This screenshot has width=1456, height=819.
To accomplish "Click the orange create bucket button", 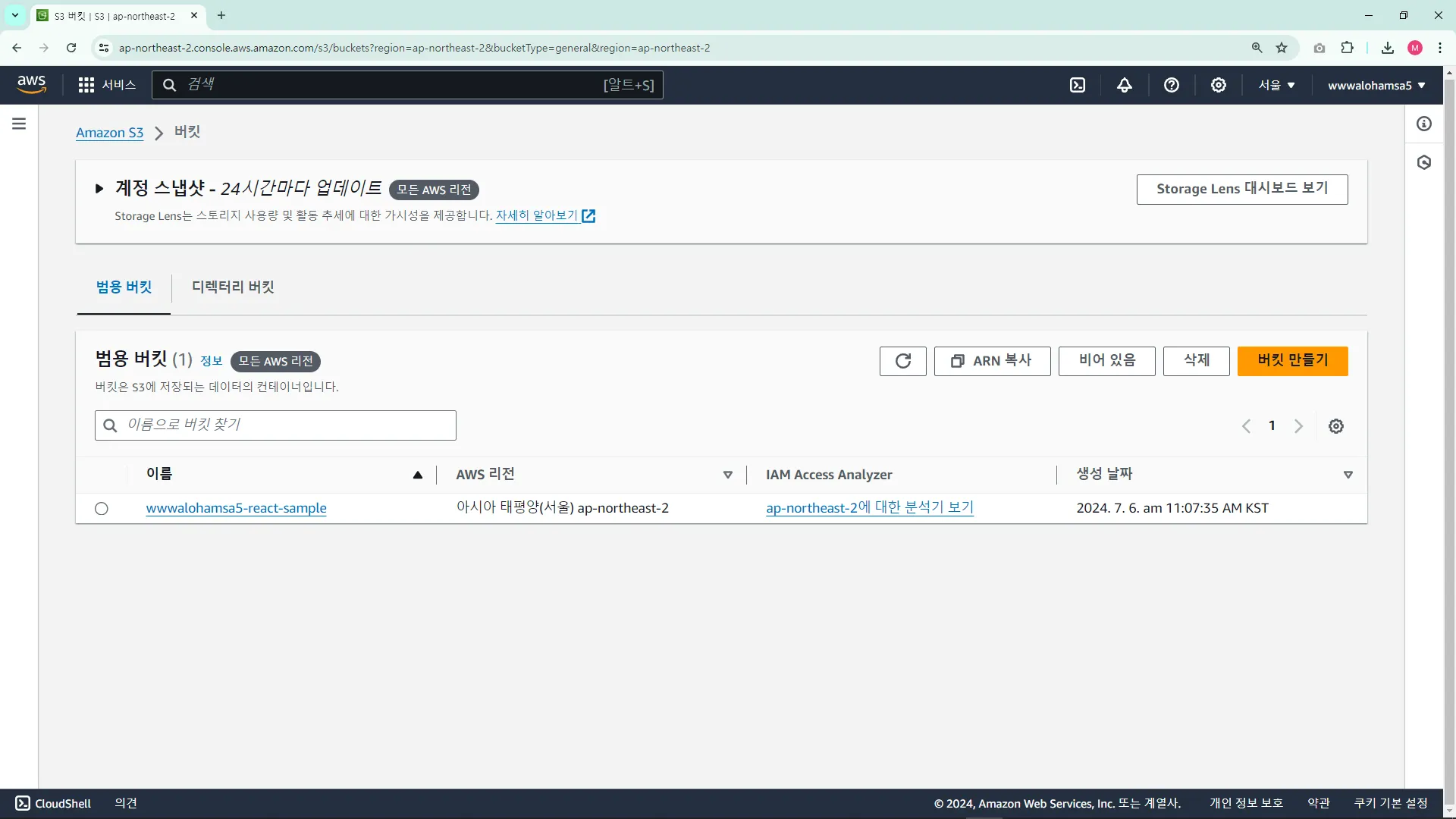I will pyautogui.click(x=1292, y=361).
